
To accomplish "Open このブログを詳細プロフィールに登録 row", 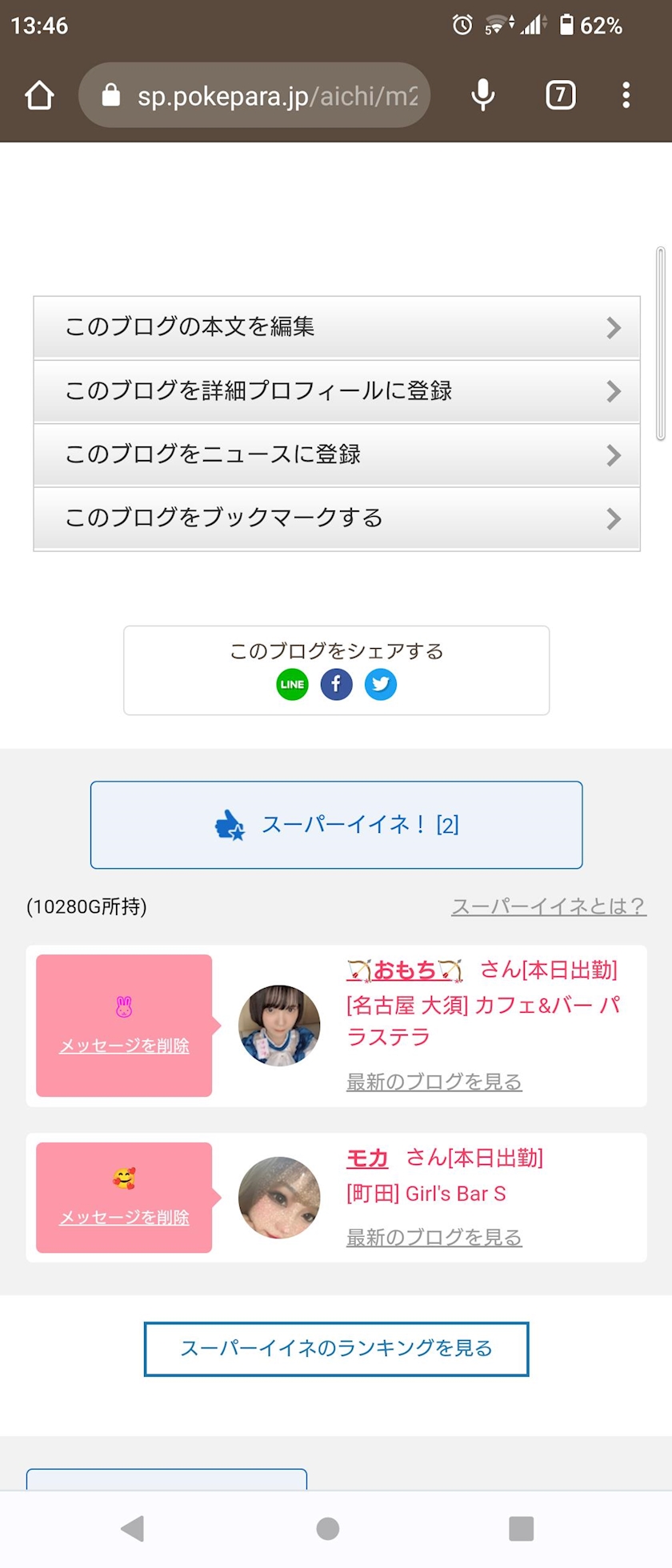I will pyautogui.click(x=336, y=391).
